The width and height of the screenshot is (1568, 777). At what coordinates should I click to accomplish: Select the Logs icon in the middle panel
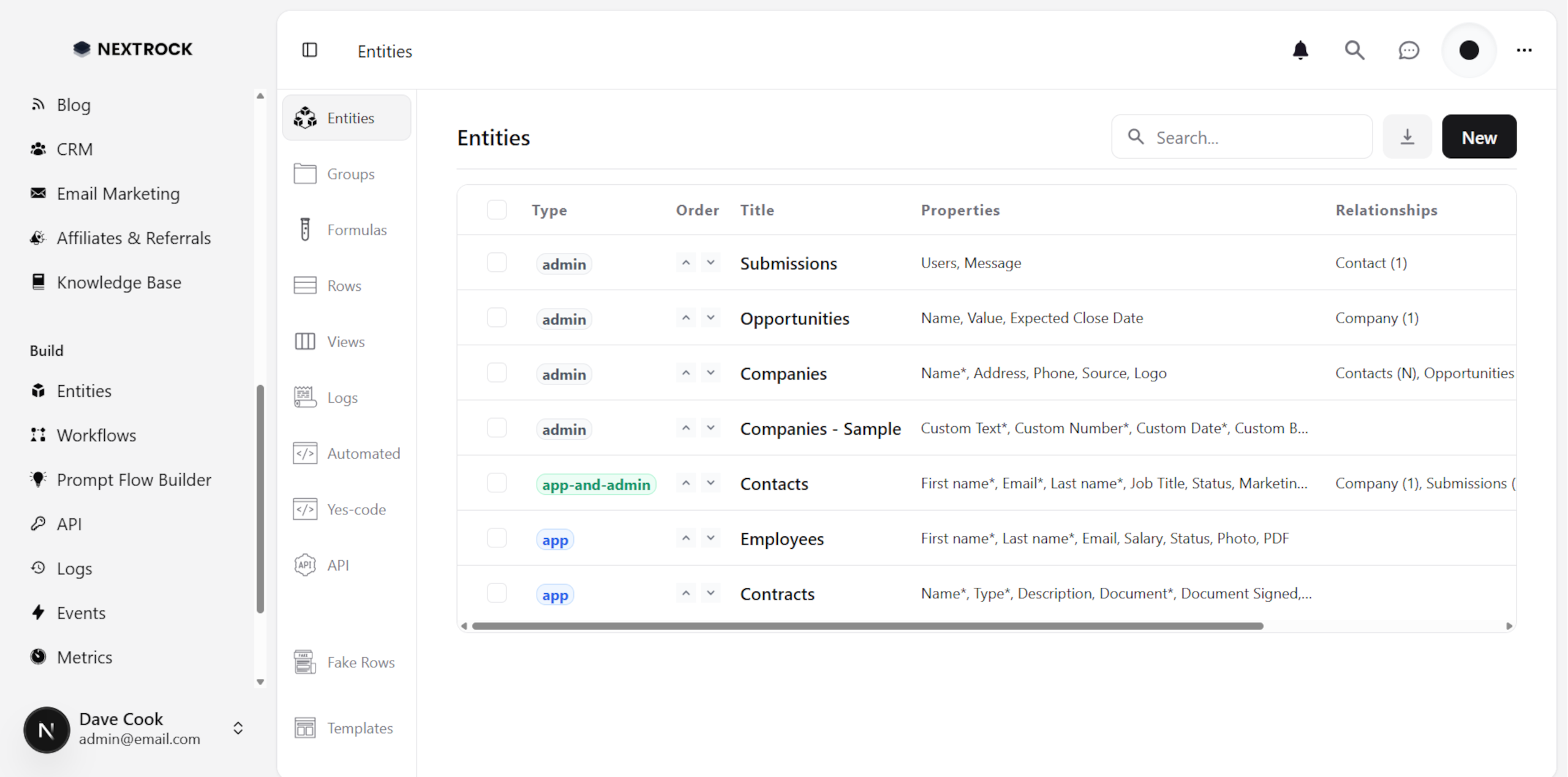[x=306, y=397]
